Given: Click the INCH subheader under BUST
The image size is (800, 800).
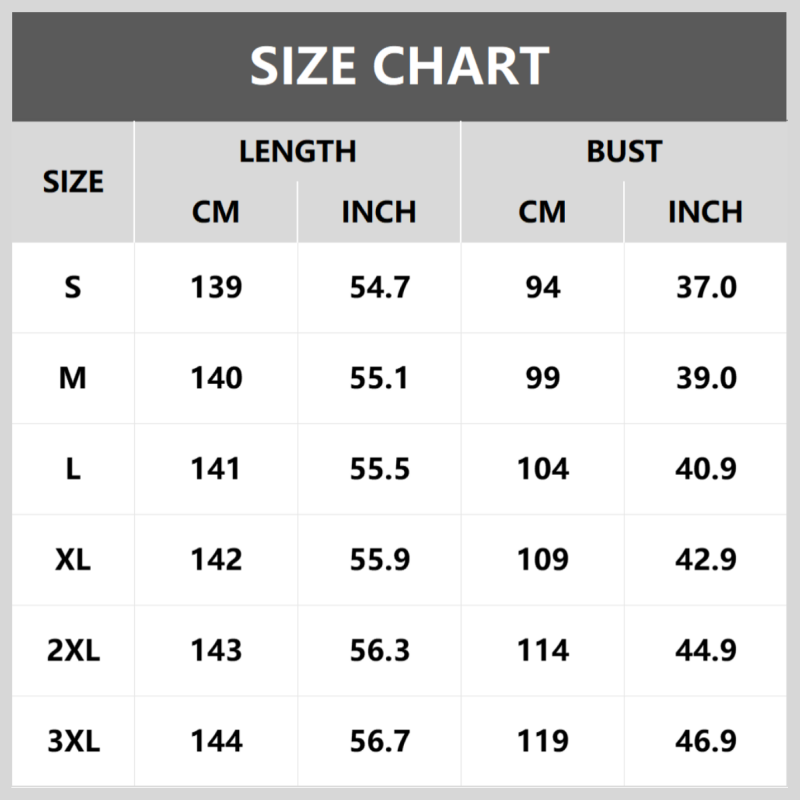Looking at the screenshot, I should tap(705, 212).
